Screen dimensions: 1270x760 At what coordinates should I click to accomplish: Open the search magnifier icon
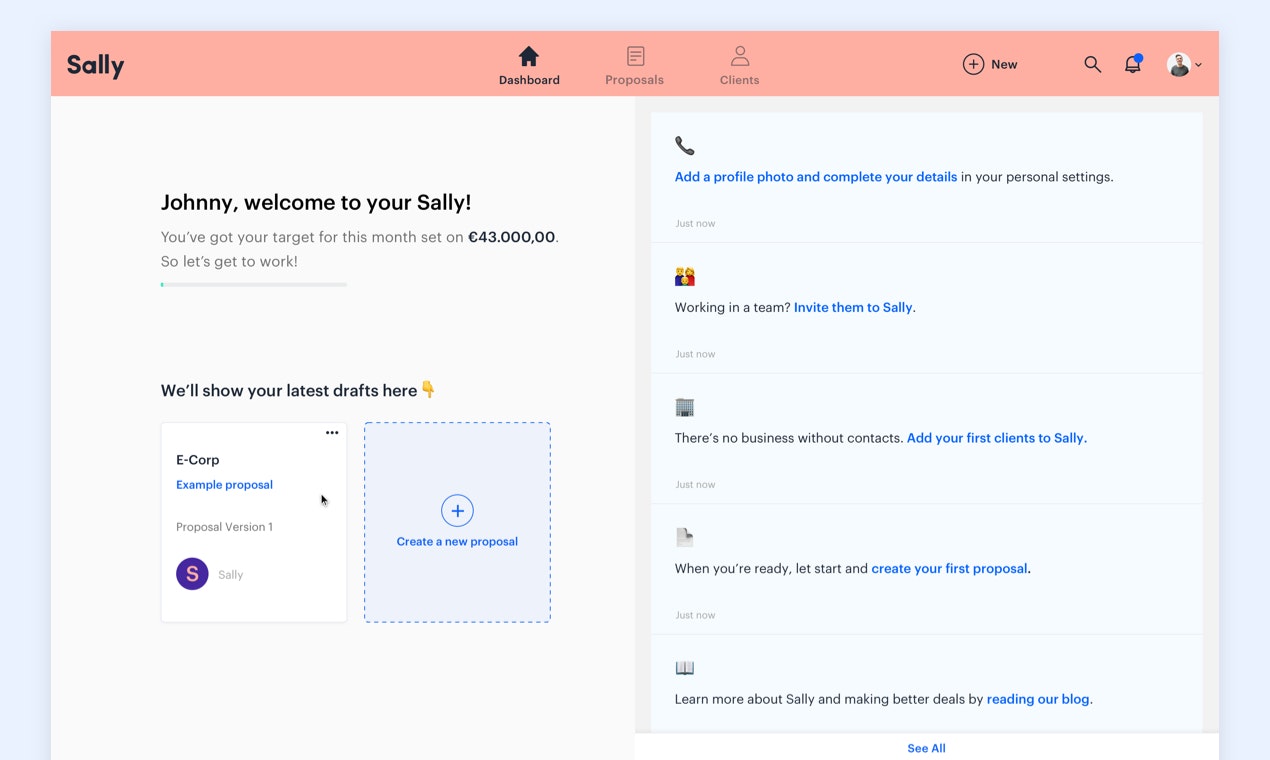click(1092, 64)
